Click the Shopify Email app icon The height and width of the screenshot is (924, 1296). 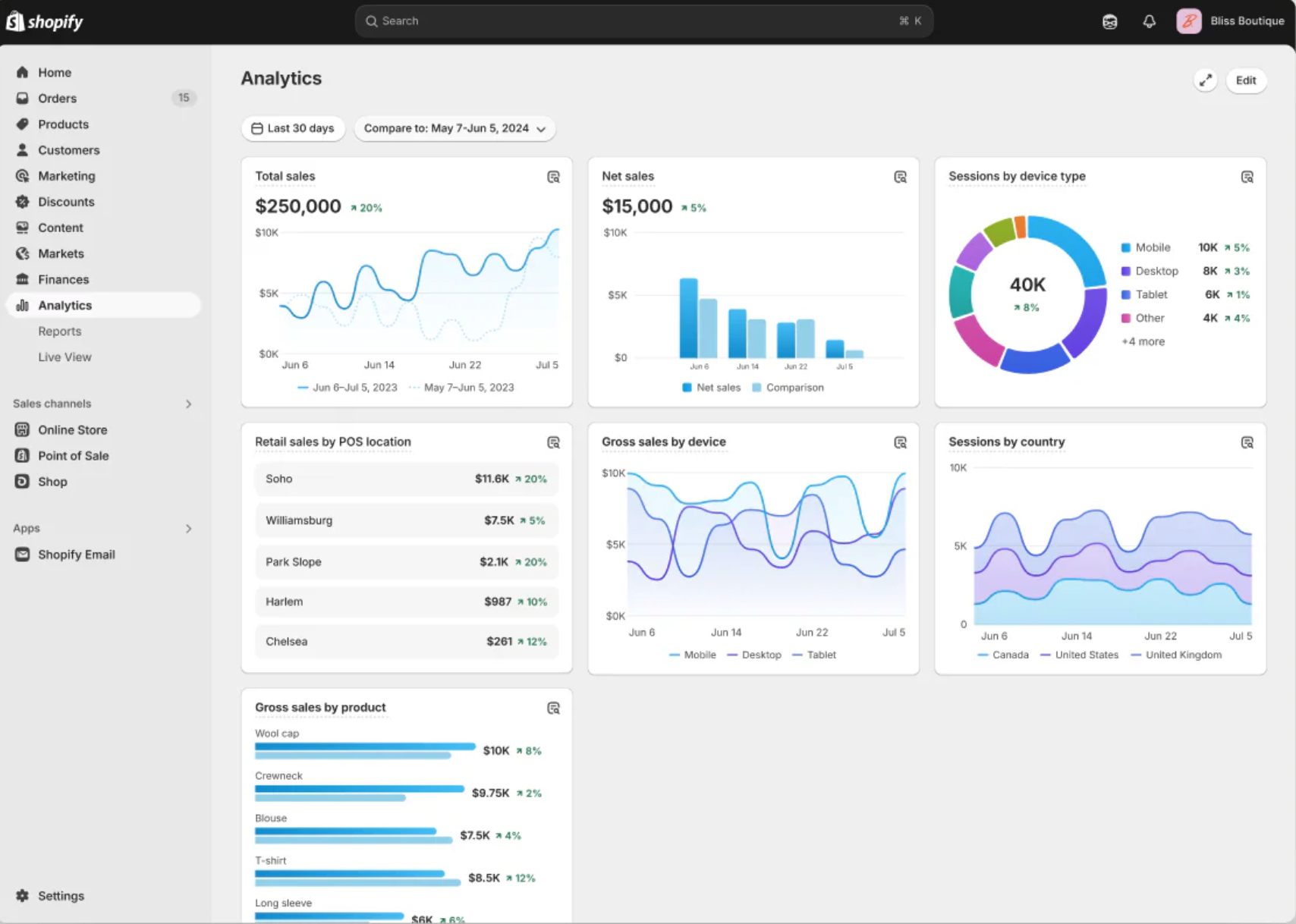point(23,555)
